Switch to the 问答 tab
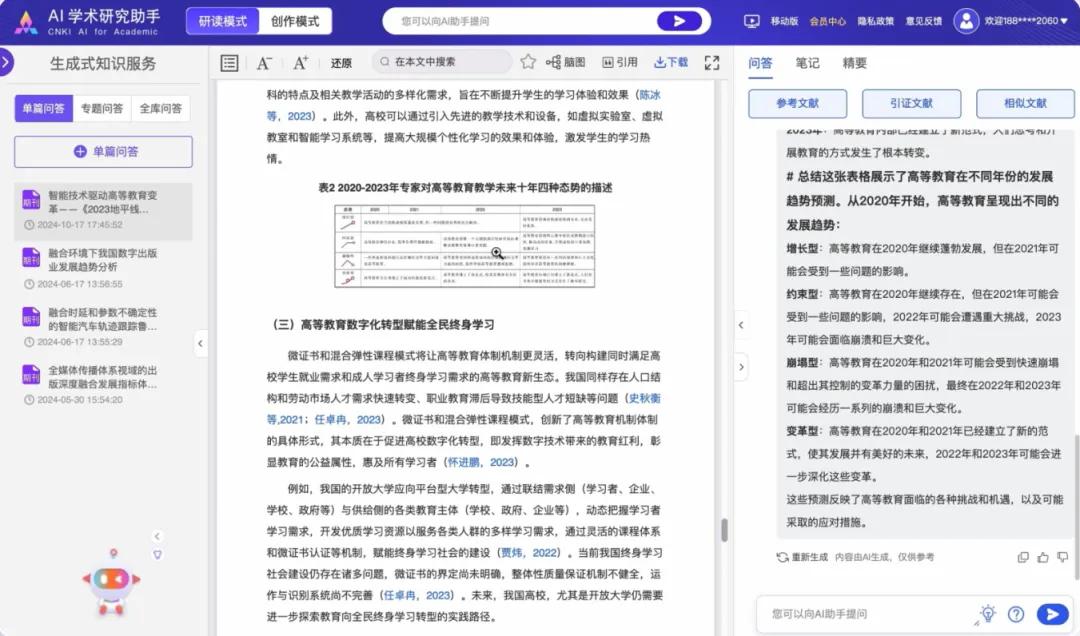Viewport: 1080px width, 636px height. click(x=760, y=63)
